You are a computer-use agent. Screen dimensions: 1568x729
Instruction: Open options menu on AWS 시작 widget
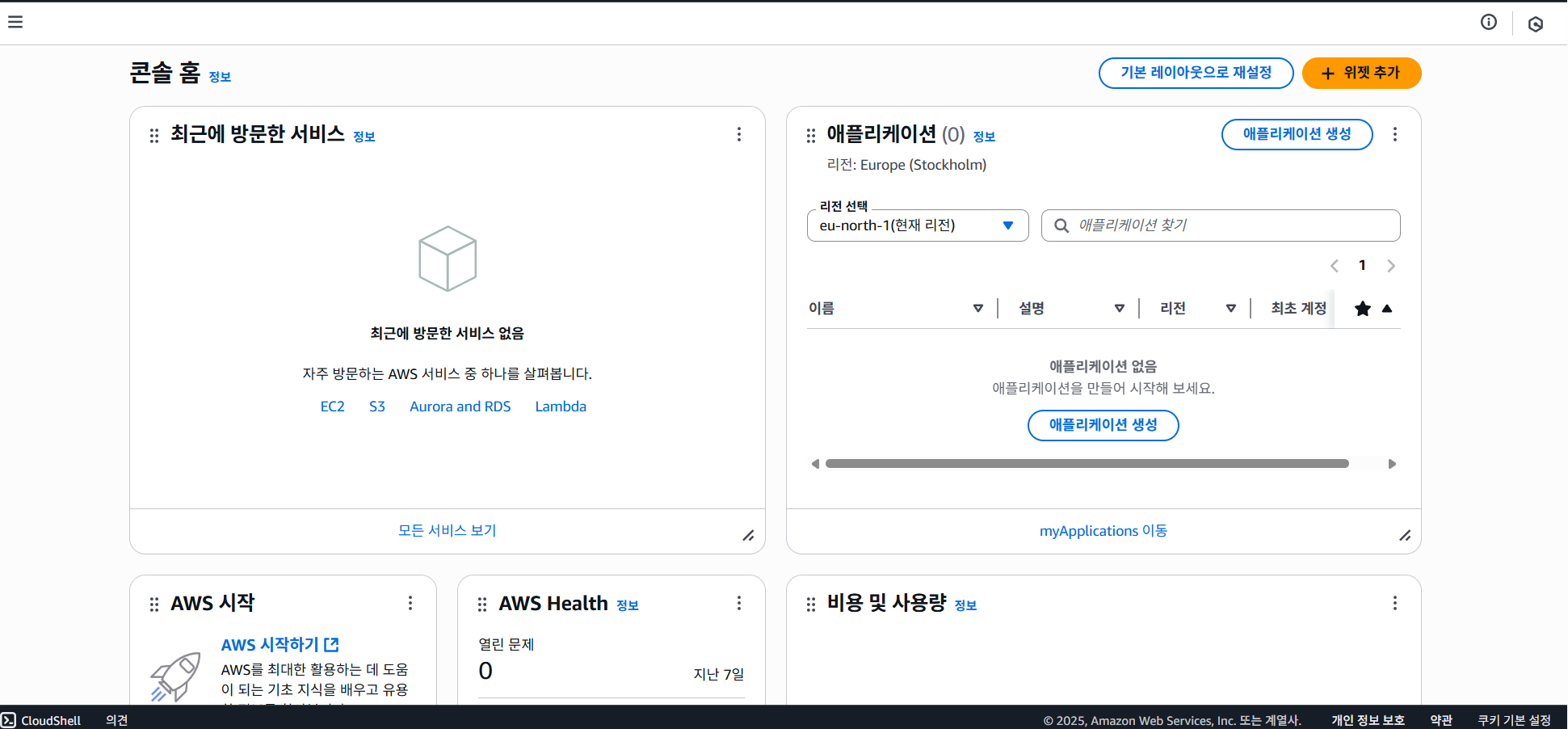410,603
